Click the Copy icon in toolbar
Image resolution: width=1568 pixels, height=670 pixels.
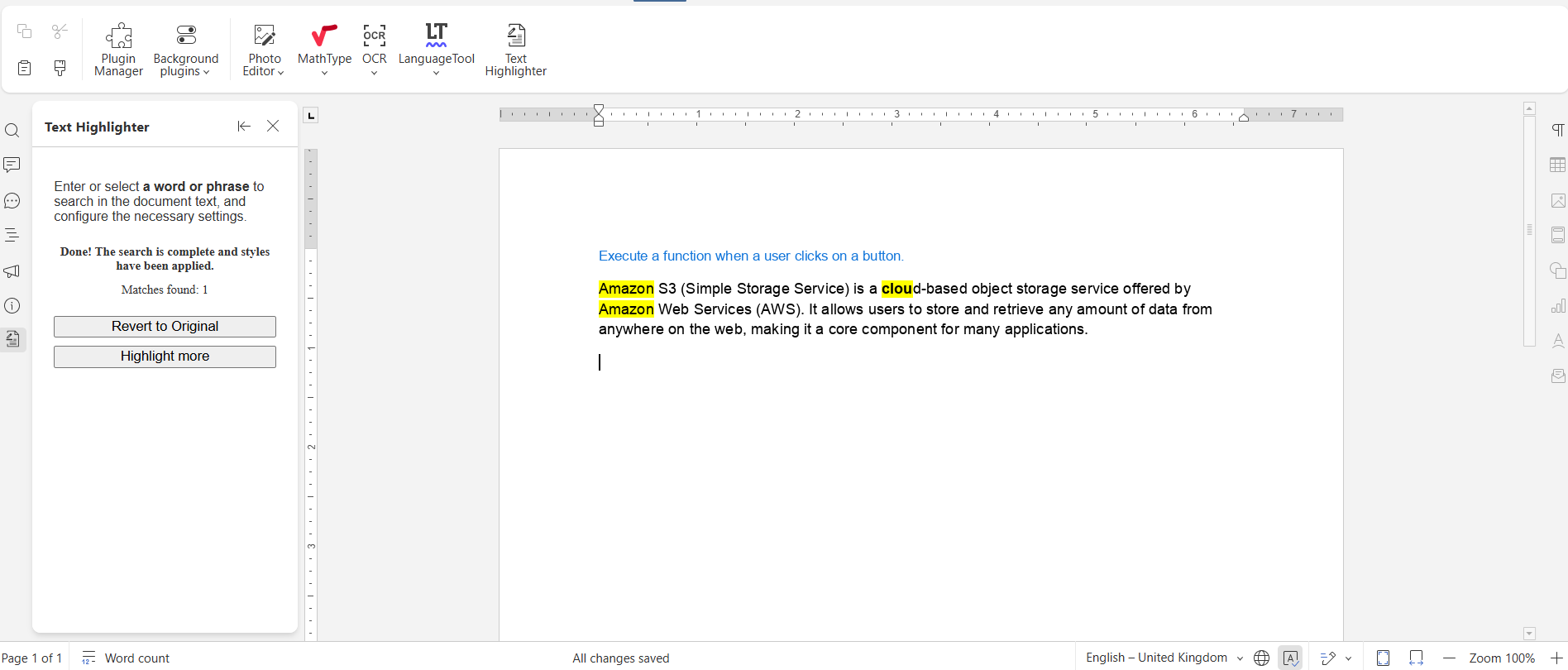tap(25, 31)
